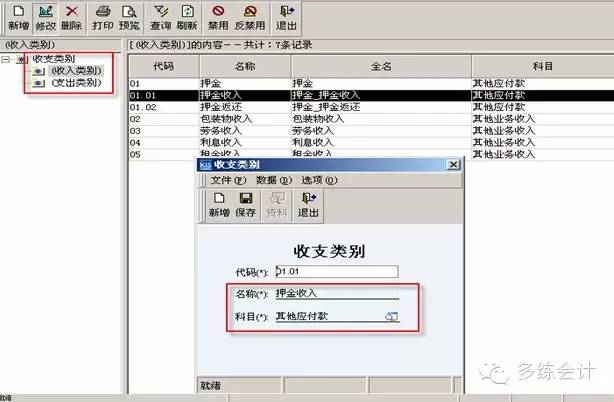Click the 新增 icon in main toolbar
This screenshot has height=402, width=614.
pyautogui.click(x=18, y=18)
